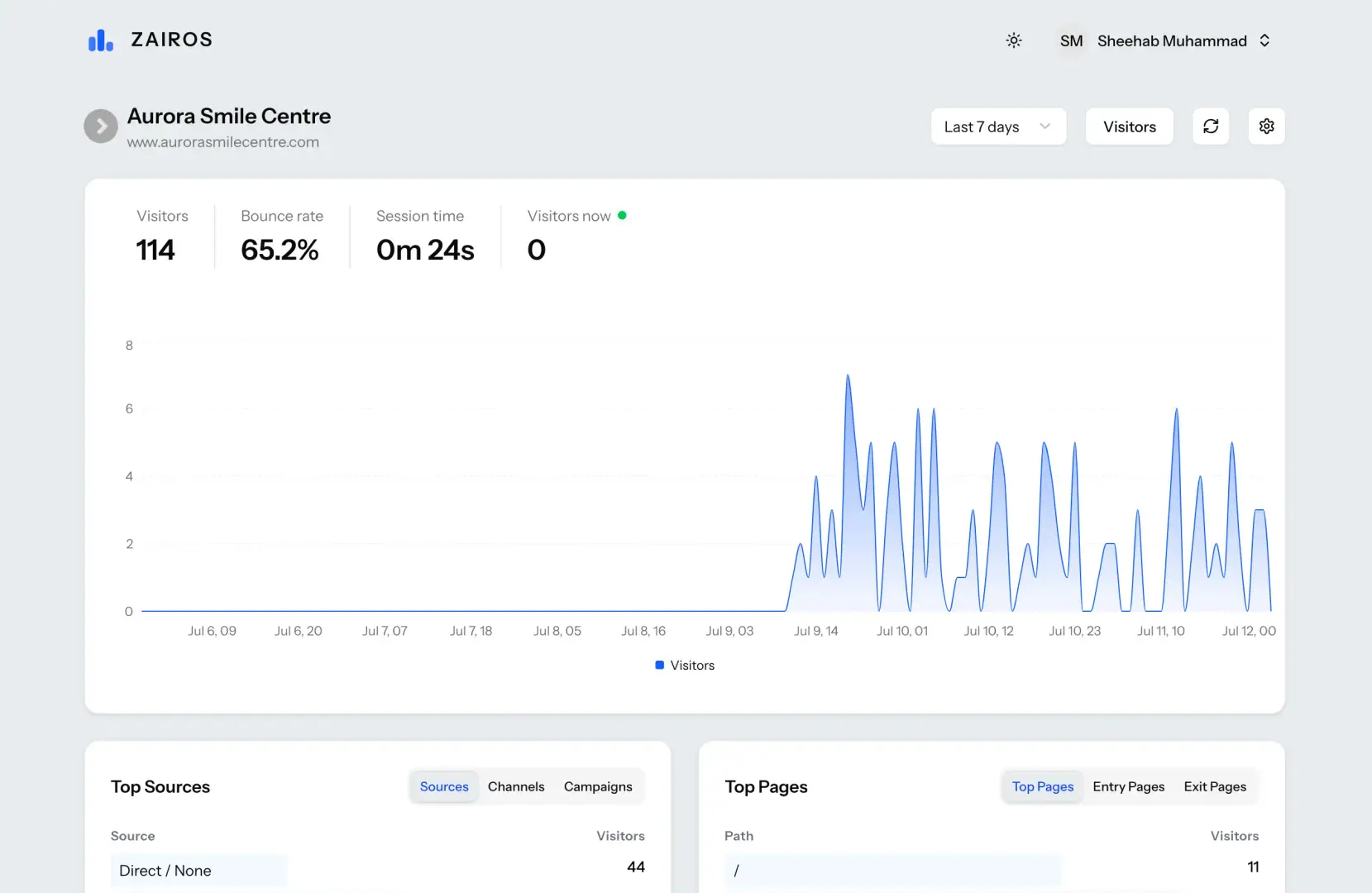1372x893 pixels.
Task: Toggle light mode via the sun icon
Action: (x=1014, y=40)
